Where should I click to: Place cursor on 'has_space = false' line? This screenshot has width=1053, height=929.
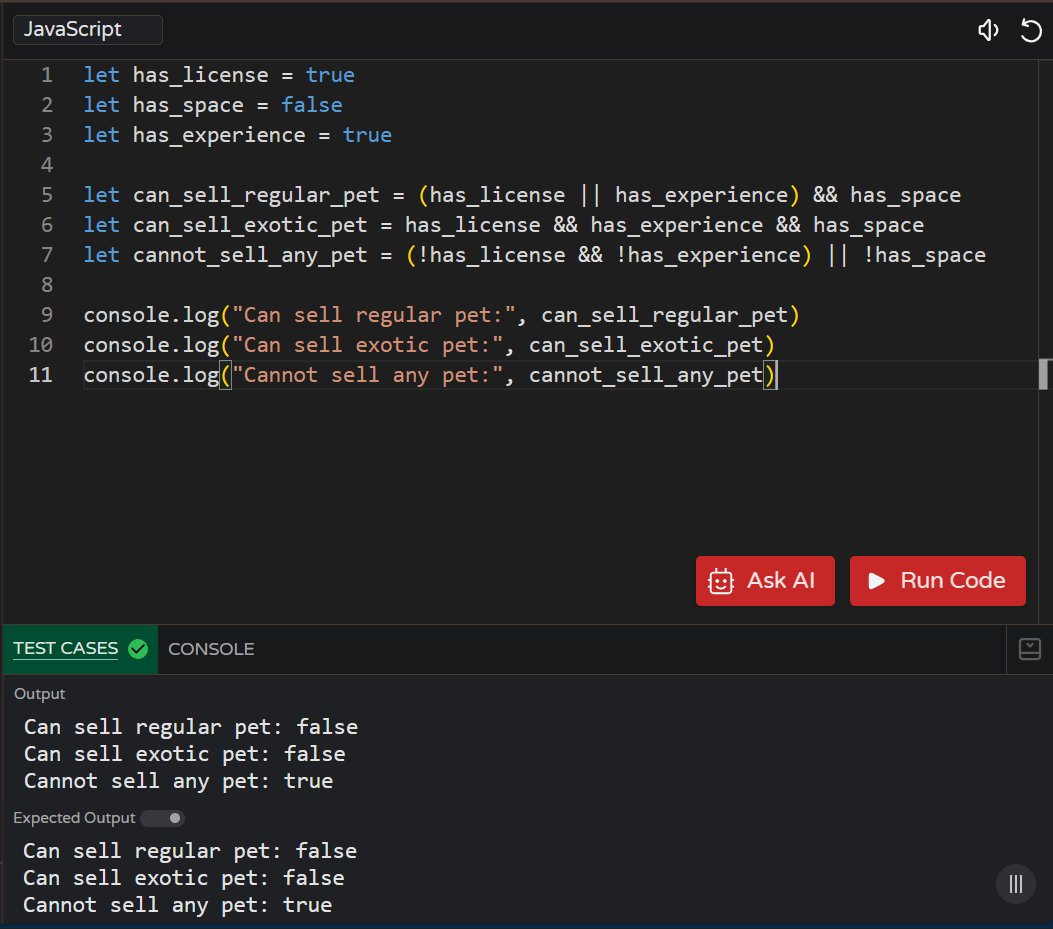[213, 105]
